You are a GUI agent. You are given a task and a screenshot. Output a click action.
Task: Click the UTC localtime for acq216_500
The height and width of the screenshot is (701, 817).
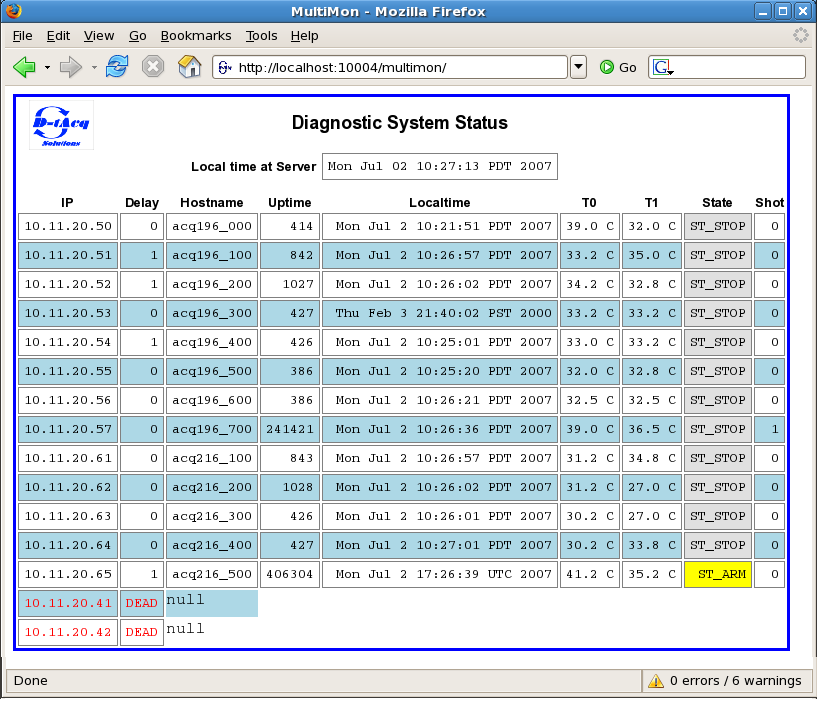coord(440,574)
